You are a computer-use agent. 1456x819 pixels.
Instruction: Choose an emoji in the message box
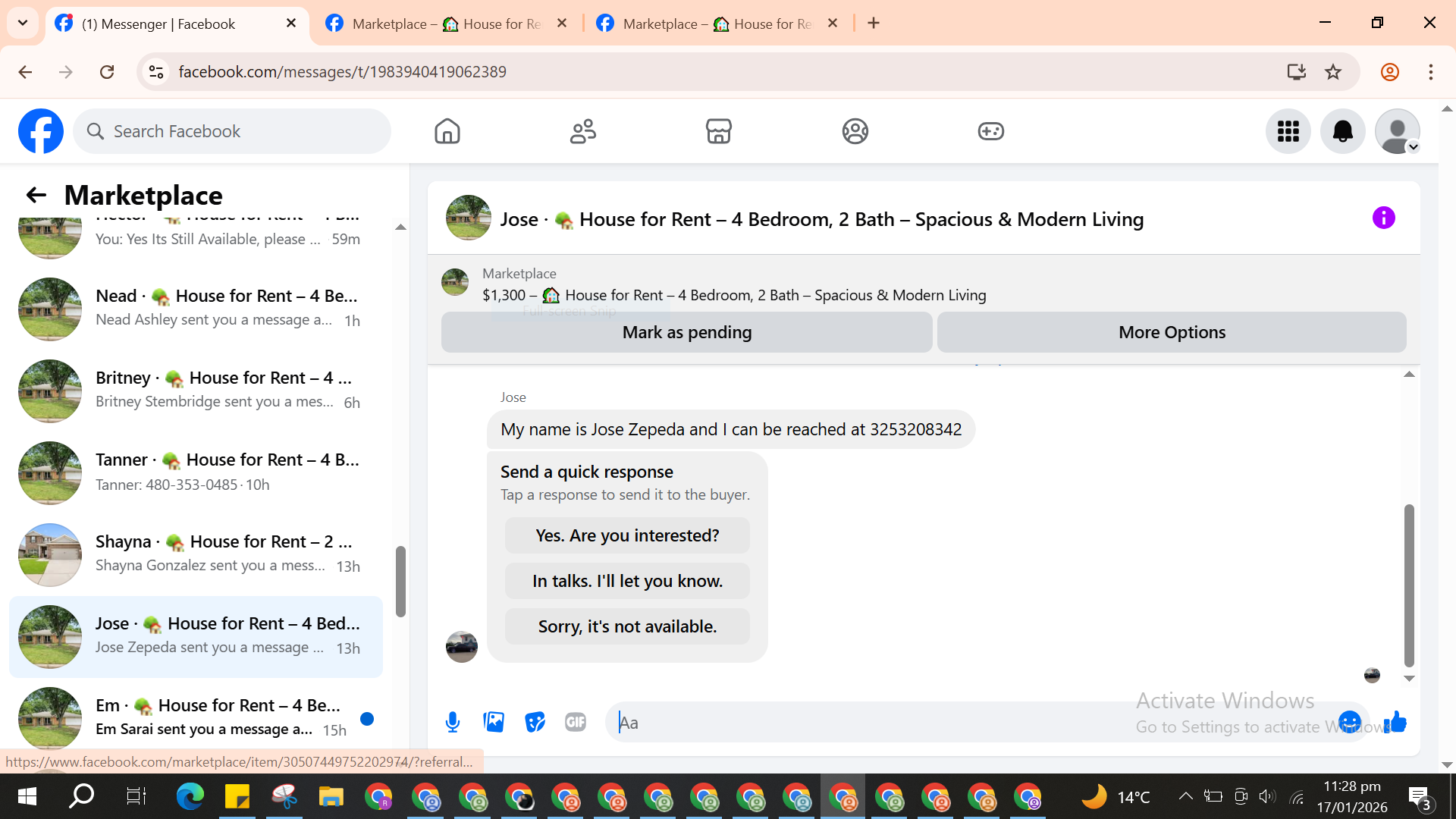coord(1349,722)
